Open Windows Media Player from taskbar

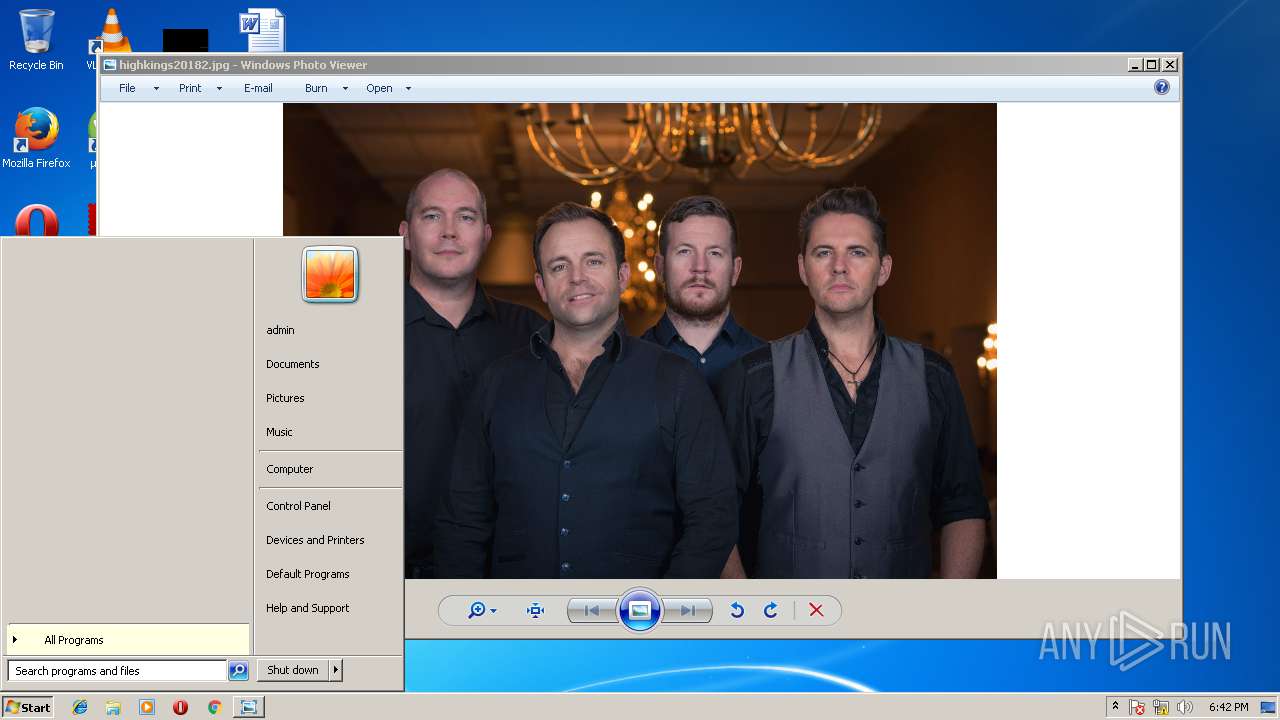[147, 707]
